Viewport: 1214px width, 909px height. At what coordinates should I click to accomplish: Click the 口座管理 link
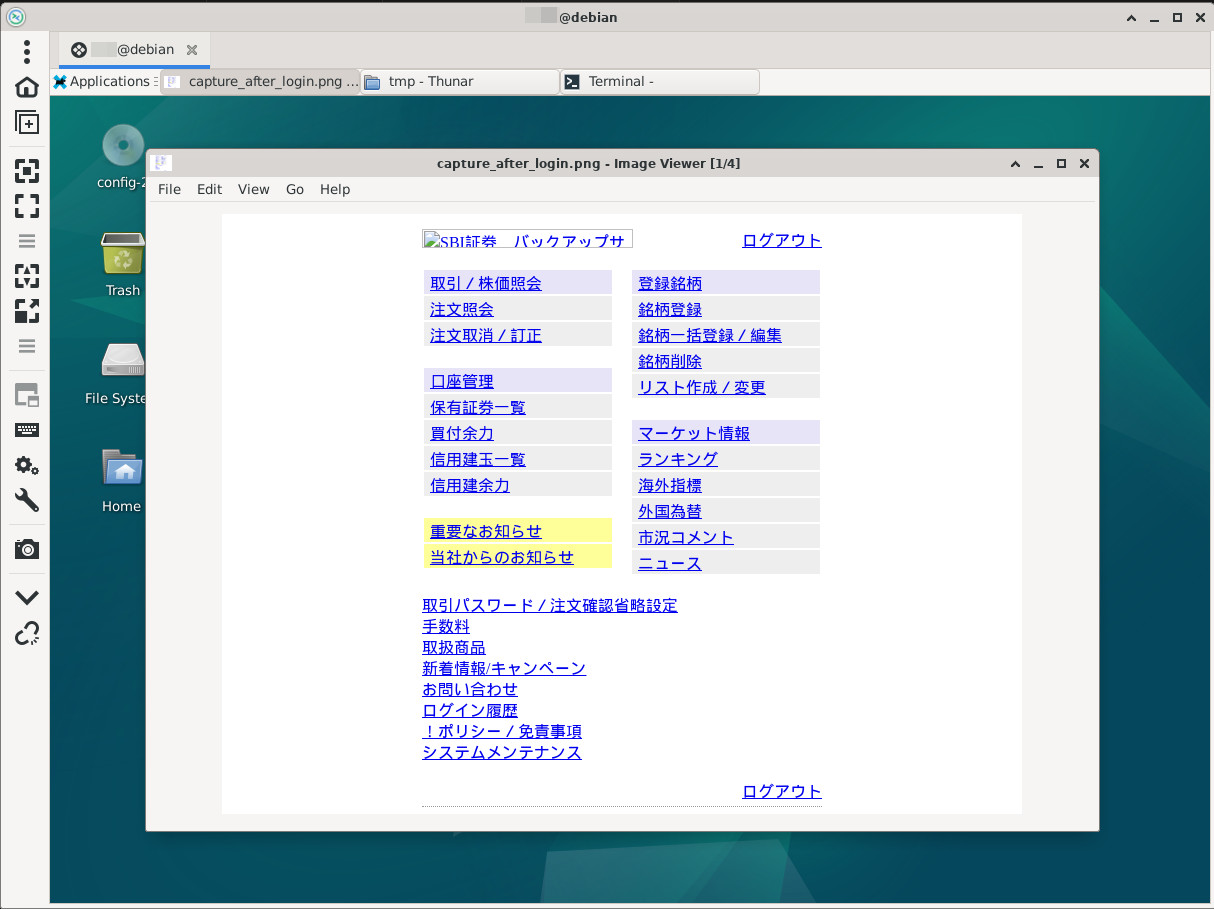(x=462, y=381)
